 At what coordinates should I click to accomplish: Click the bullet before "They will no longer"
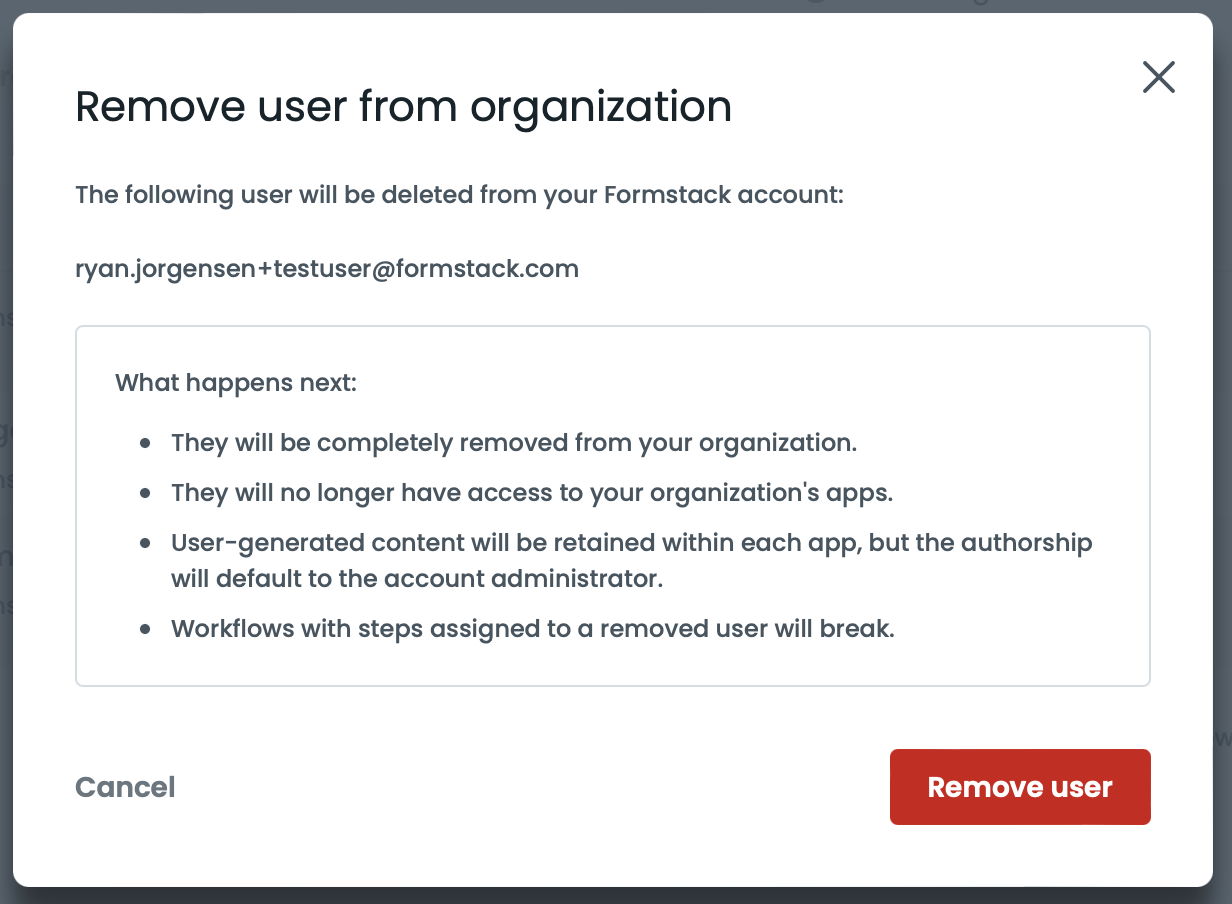tap(146, 493)
